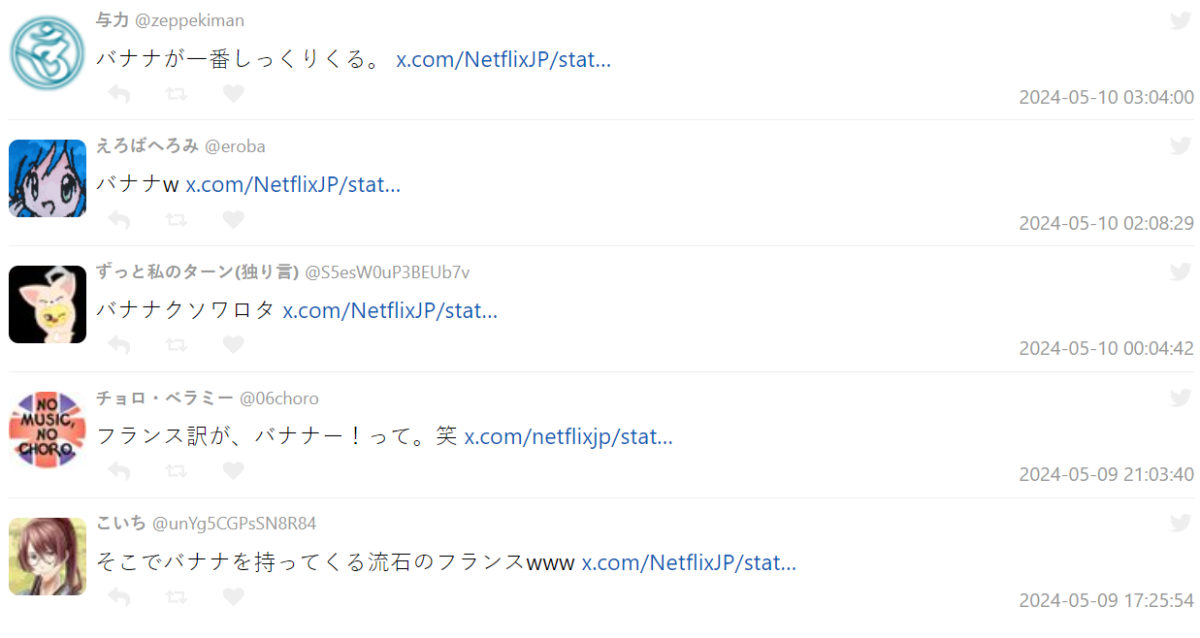This screenshot has width=1200, height=638.
Task: Click the handle @S5esW0uP3BEUb7v
Action: [x=387, y=272]
